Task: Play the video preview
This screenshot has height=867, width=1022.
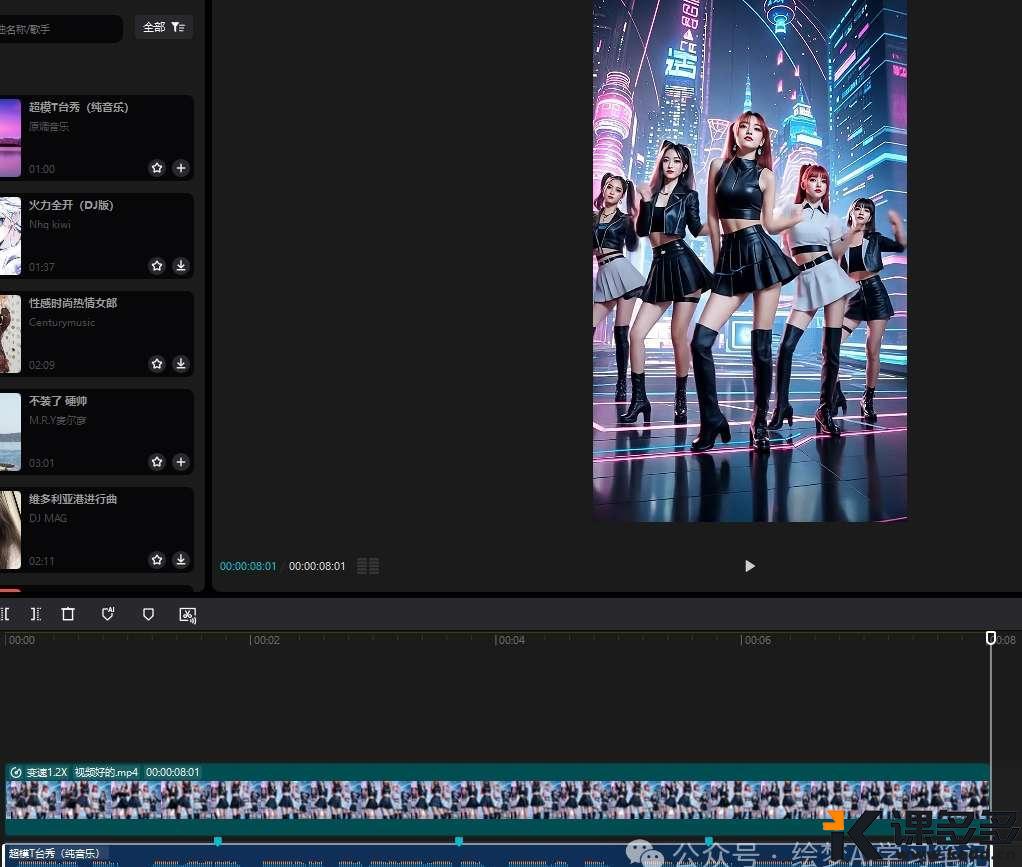Action: tap(750, 566)
